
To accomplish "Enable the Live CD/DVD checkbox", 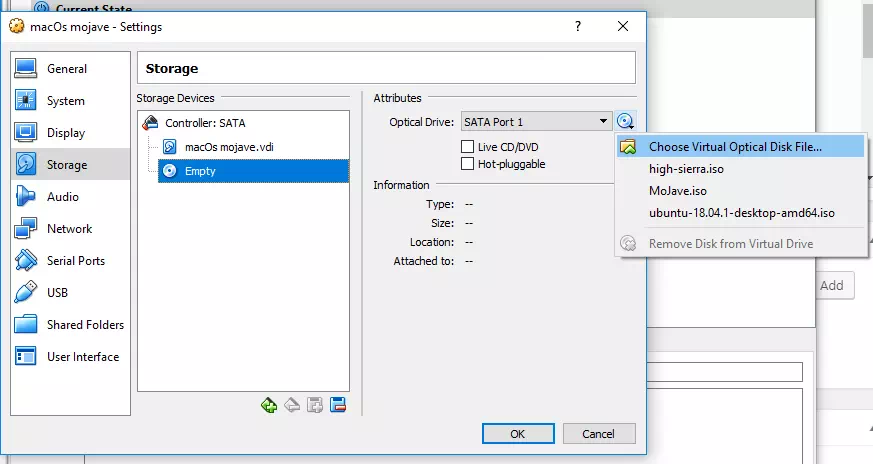I will pyautogui.click(x=467, y=147).
